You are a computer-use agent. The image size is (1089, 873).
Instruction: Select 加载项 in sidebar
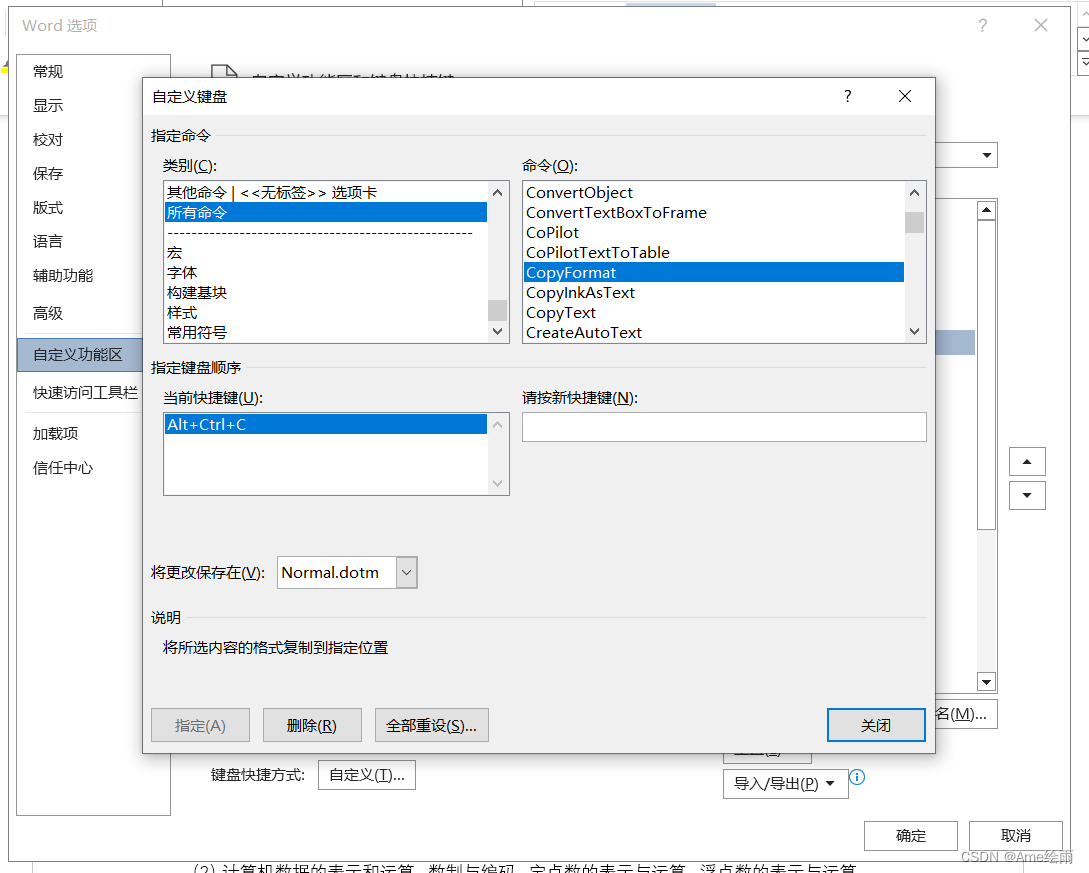[x=56, y=433]
